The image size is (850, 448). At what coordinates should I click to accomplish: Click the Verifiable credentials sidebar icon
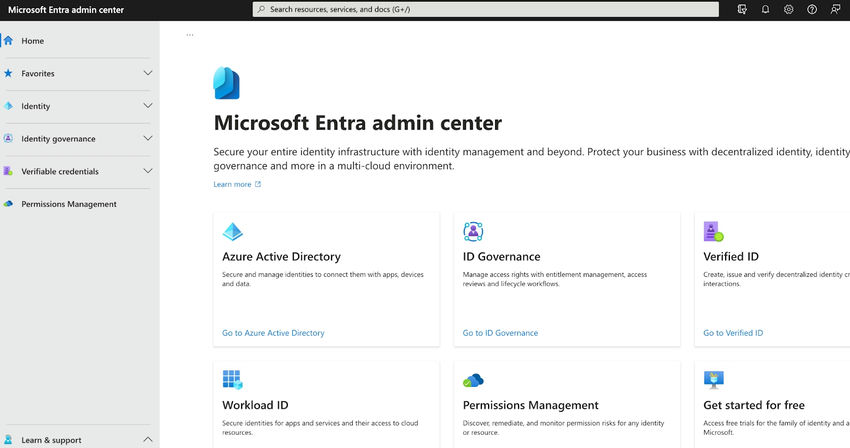pos(8,171)
